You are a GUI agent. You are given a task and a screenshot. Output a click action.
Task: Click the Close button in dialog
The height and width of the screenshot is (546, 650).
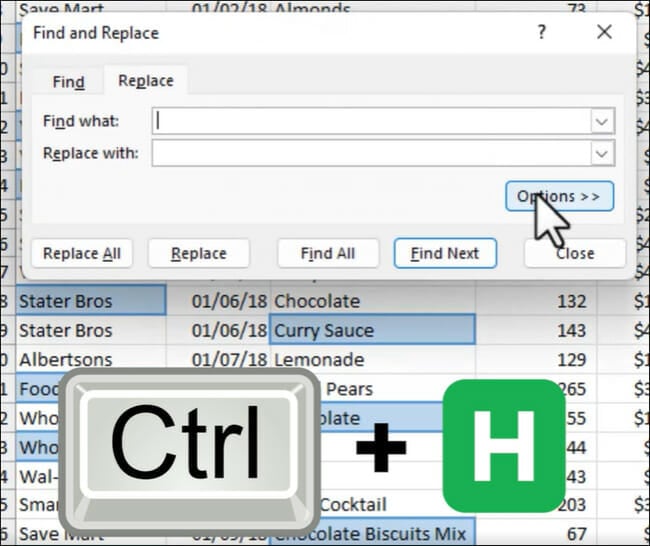575,254
